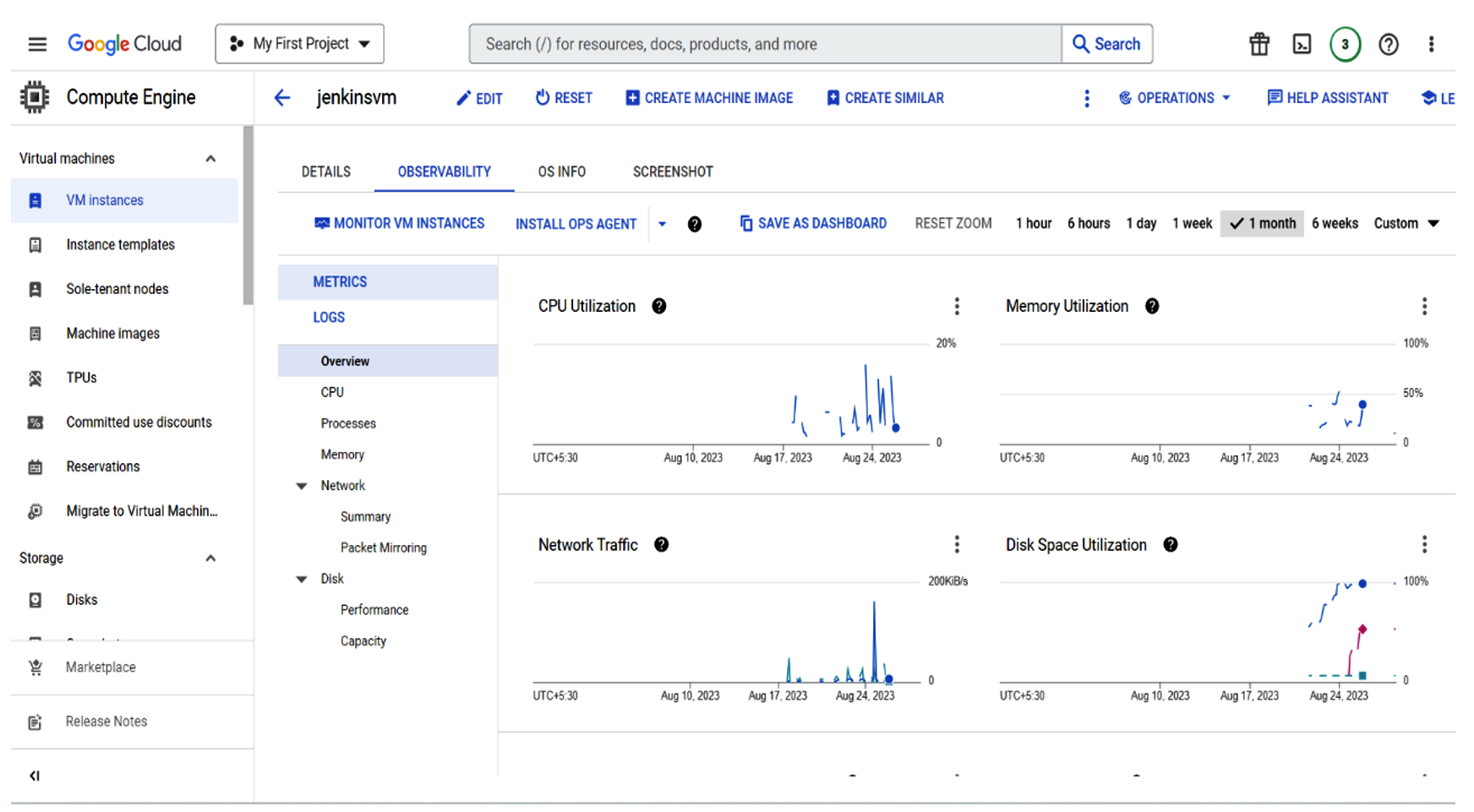Open Memory Utilization help tooltip icon
The height and width of the screenshot is (812, 1474).
1152,306
